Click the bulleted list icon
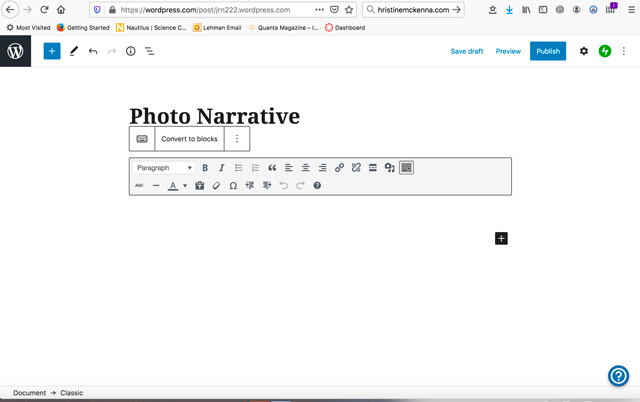Screen dimensions: 640x402 (239, 168)
